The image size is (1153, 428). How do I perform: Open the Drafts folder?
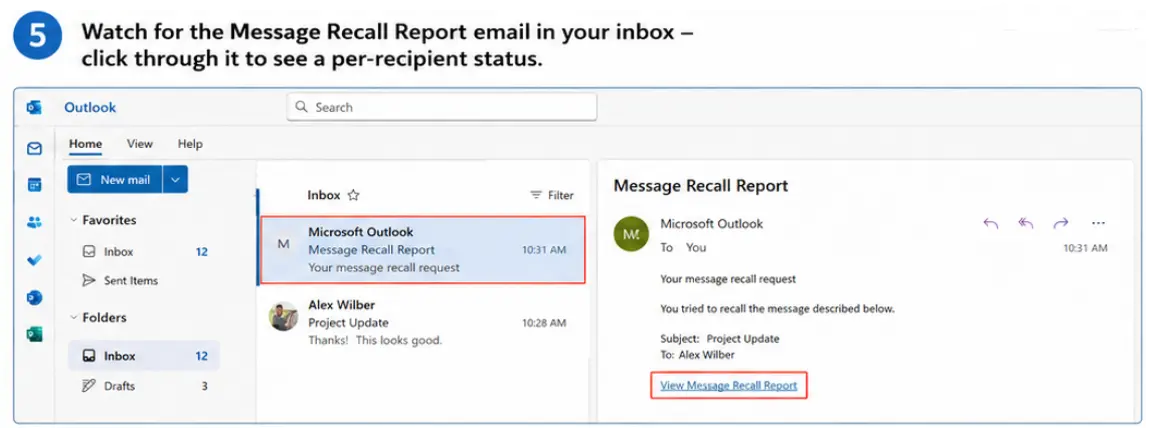(x=144, y=386)
